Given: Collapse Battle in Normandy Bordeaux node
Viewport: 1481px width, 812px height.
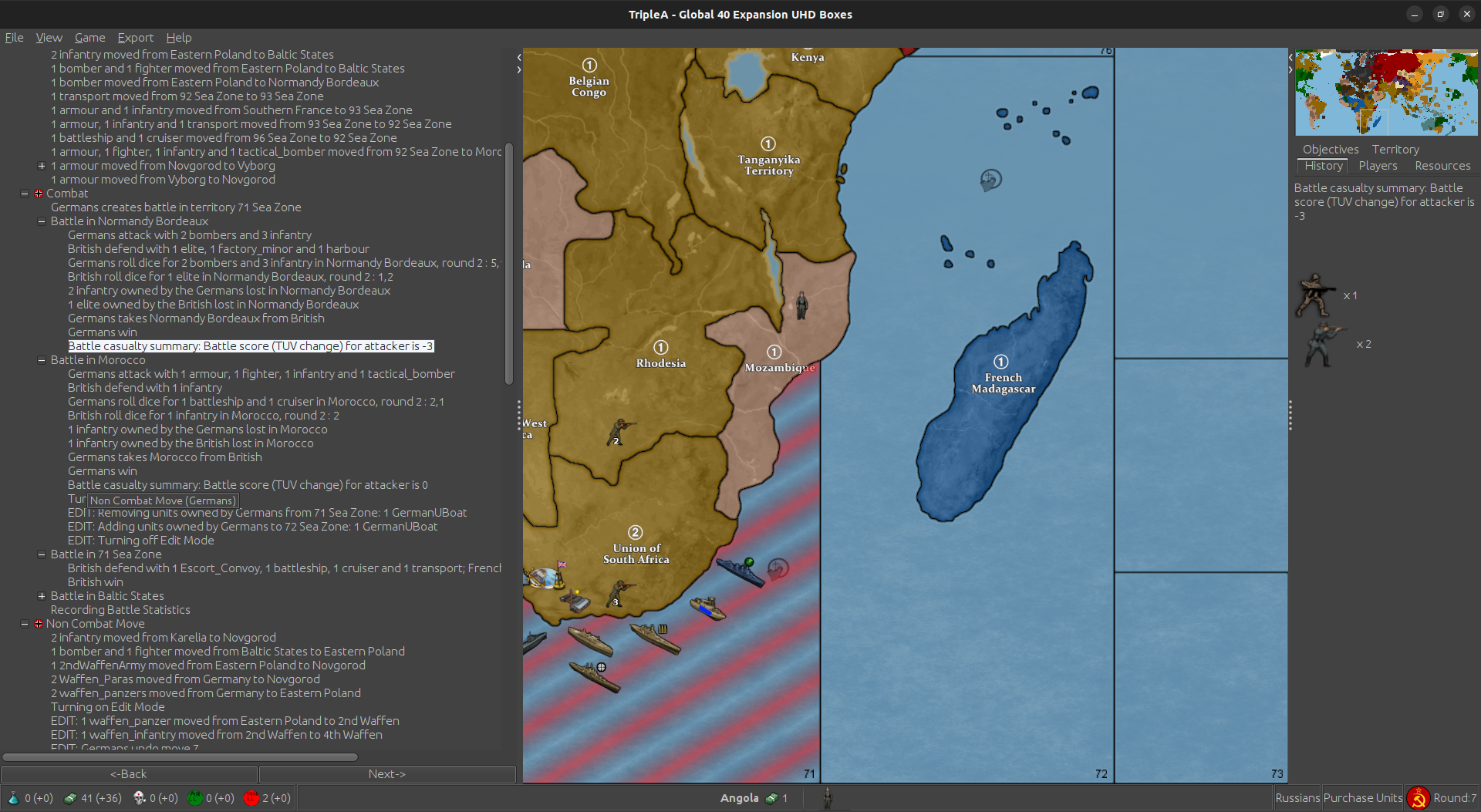Looking at the screenshot, I should (42, 221).
